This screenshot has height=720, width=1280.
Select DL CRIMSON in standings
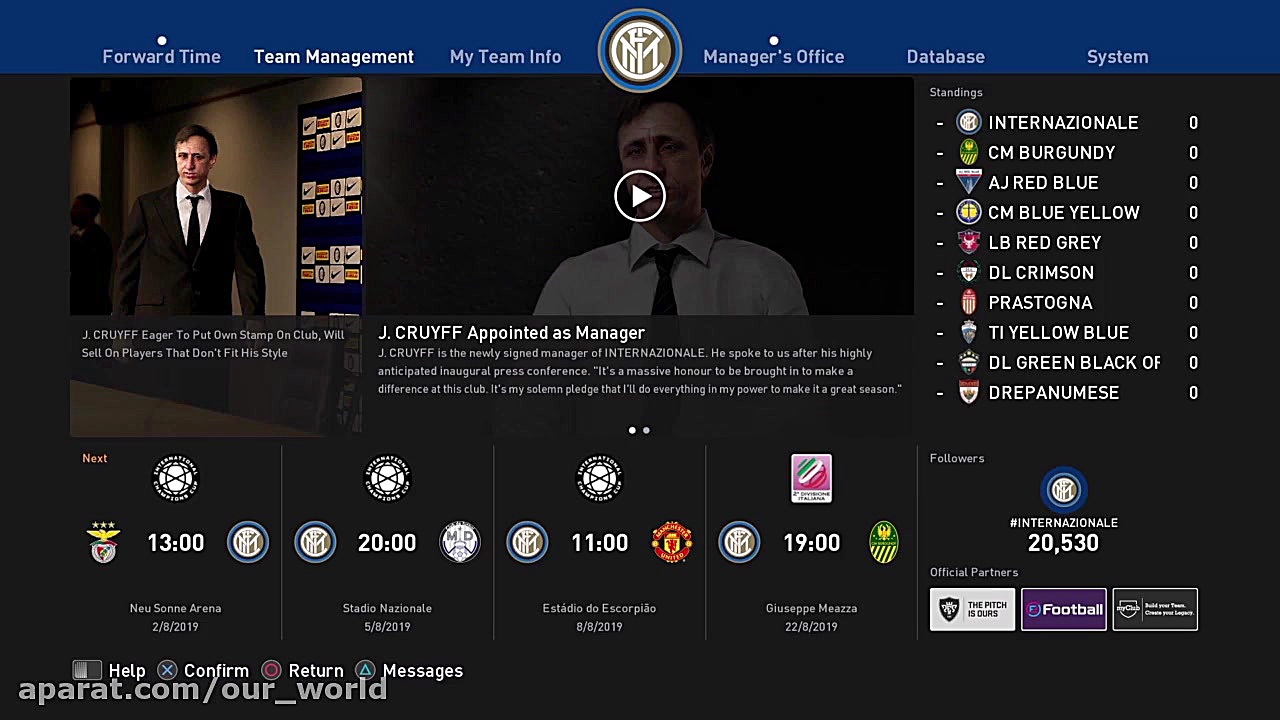(x=1041, y=273)
